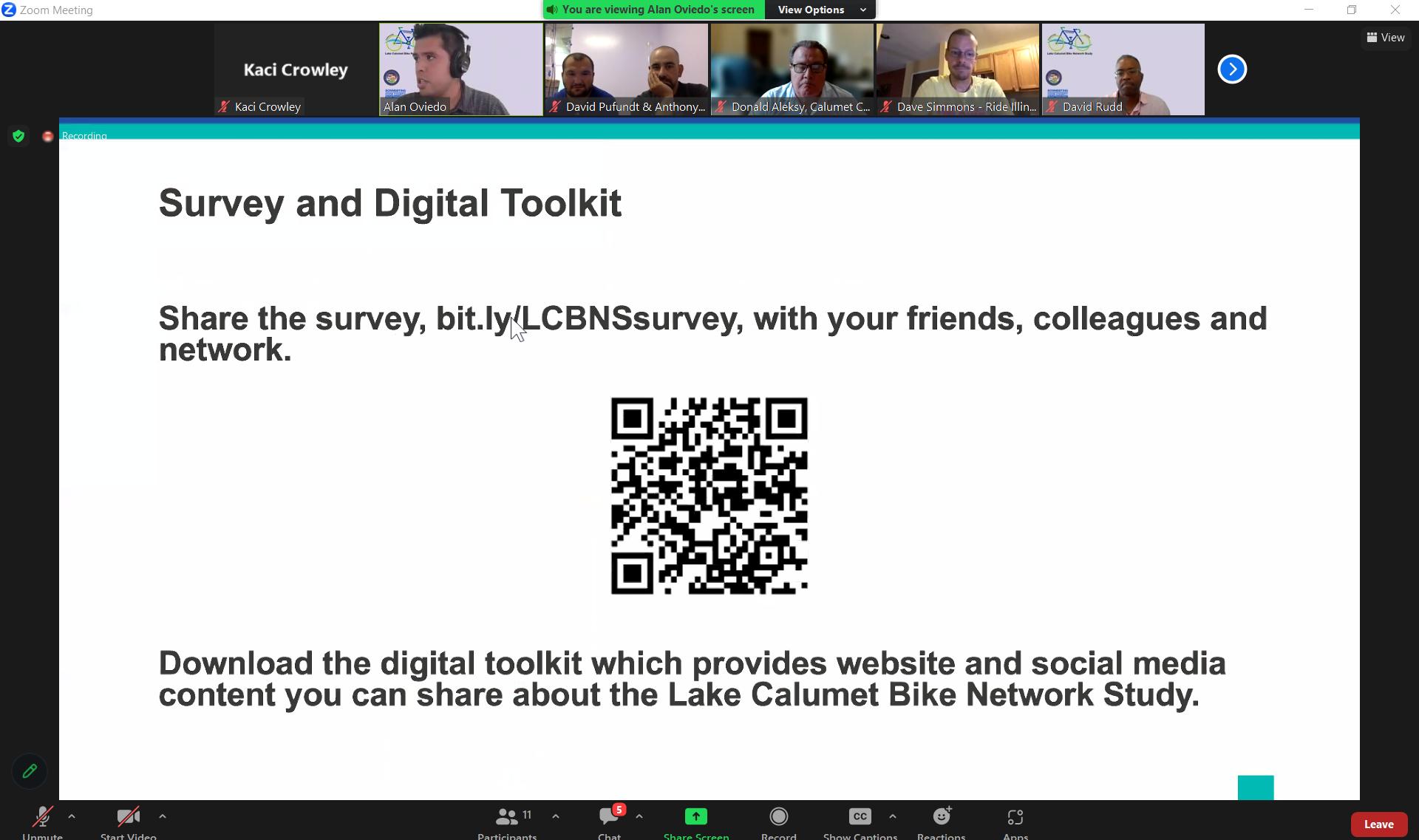Expand the audio options caret
This screenshot has width=1419, height=840.
pos(72,816)
